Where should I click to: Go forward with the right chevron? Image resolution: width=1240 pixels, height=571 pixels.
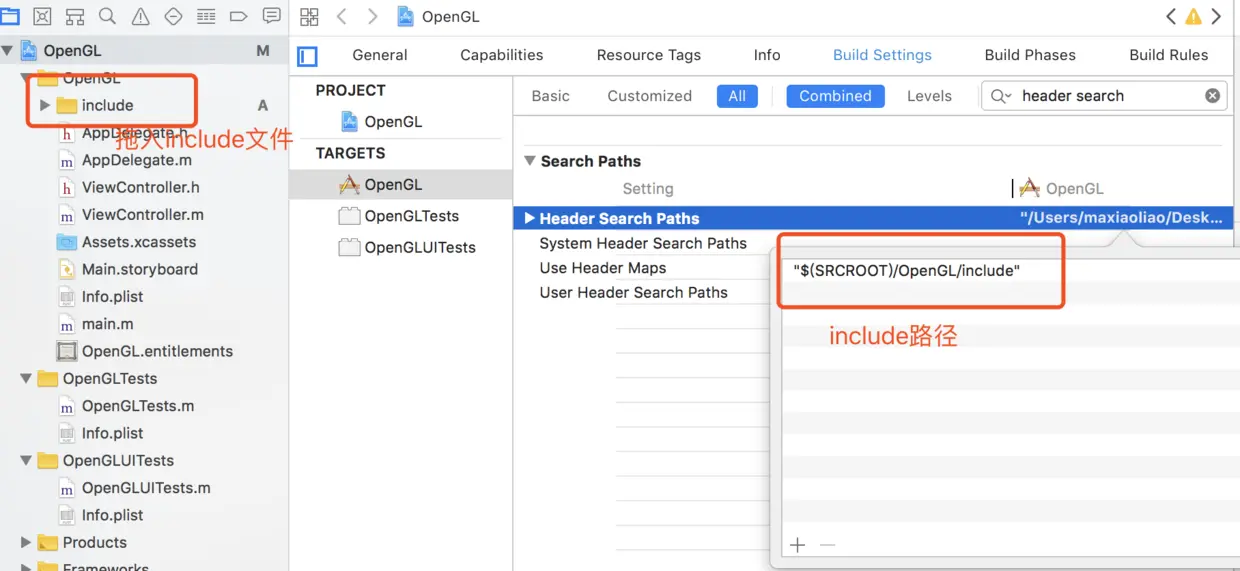coord(372,16)
